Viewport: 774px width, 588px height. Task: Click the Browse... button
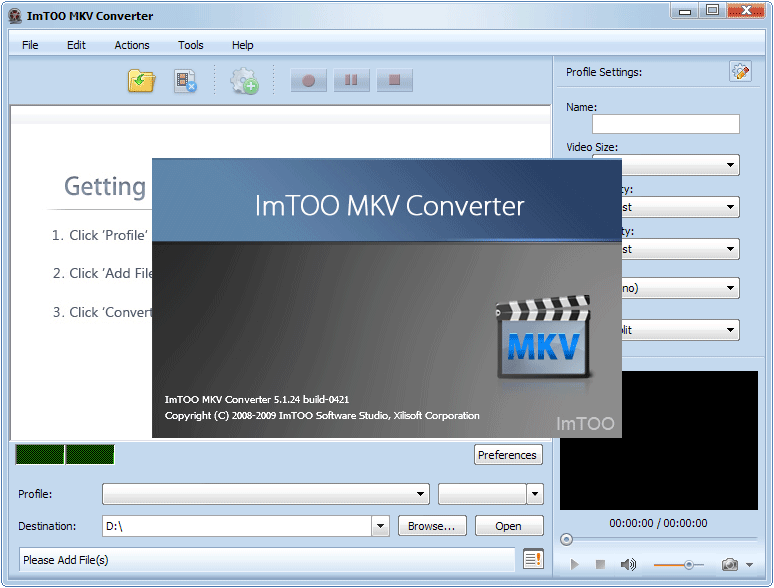point(432,526)
